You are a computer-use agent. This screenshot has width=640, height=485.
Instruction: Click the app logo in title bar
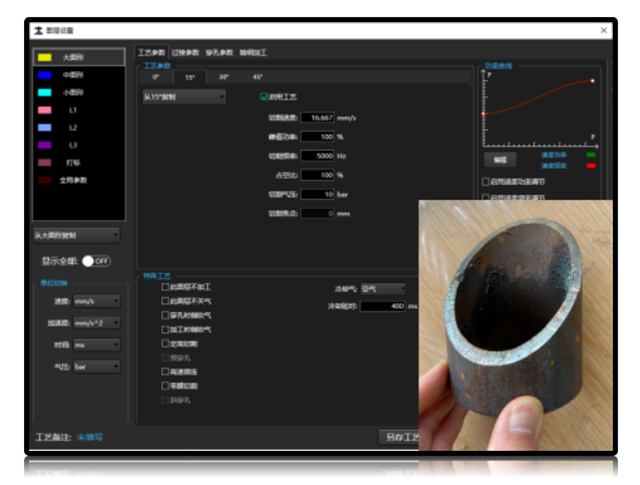point(38,31)
